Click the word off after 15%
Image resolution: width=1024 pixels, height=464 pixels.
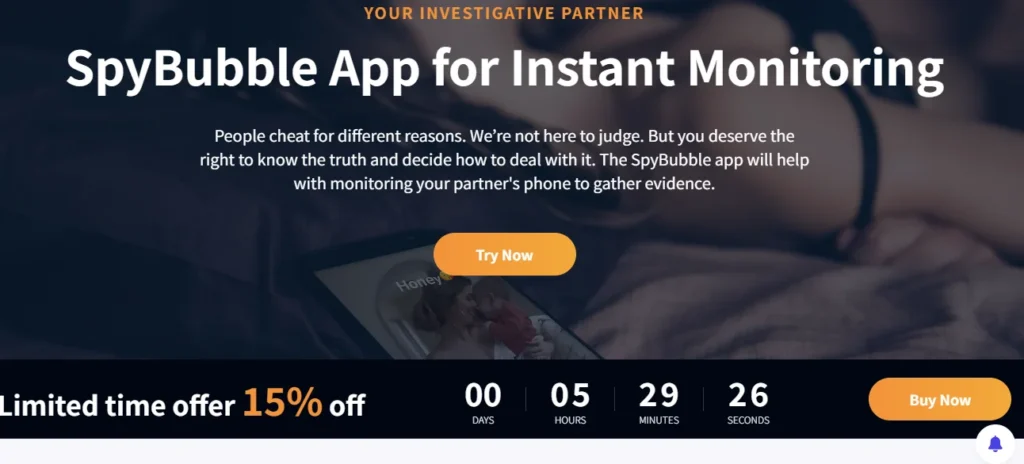coord(347,406)
